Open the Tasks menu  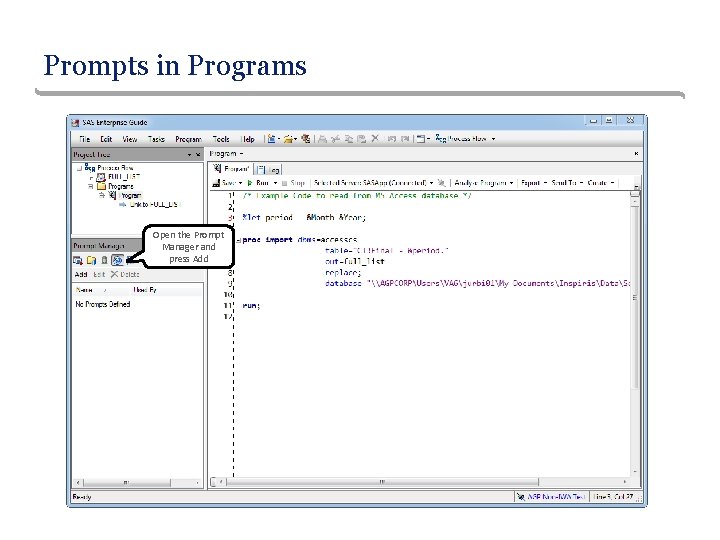(x=156, y=139)
